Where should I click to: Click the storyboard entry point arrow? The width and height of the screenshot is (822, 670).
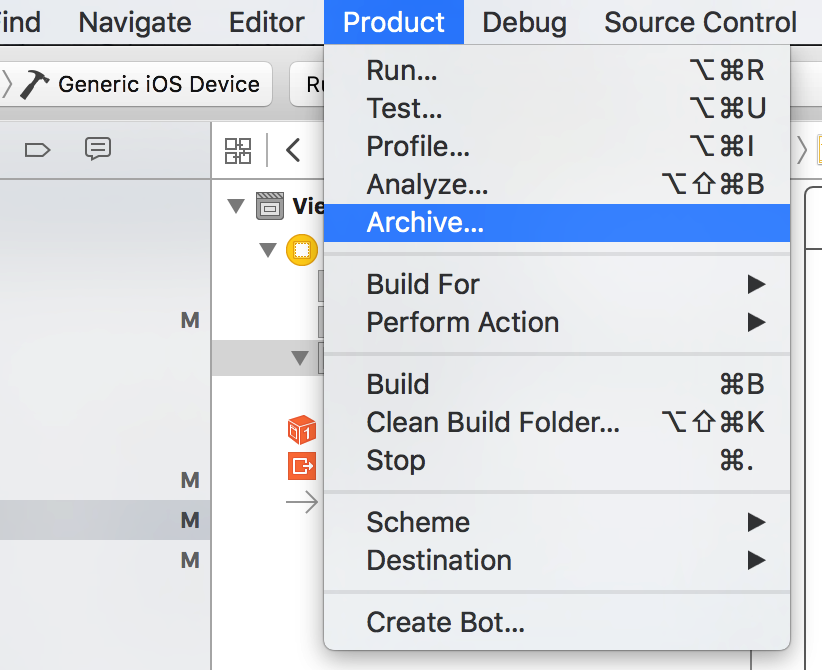point(302,502)
